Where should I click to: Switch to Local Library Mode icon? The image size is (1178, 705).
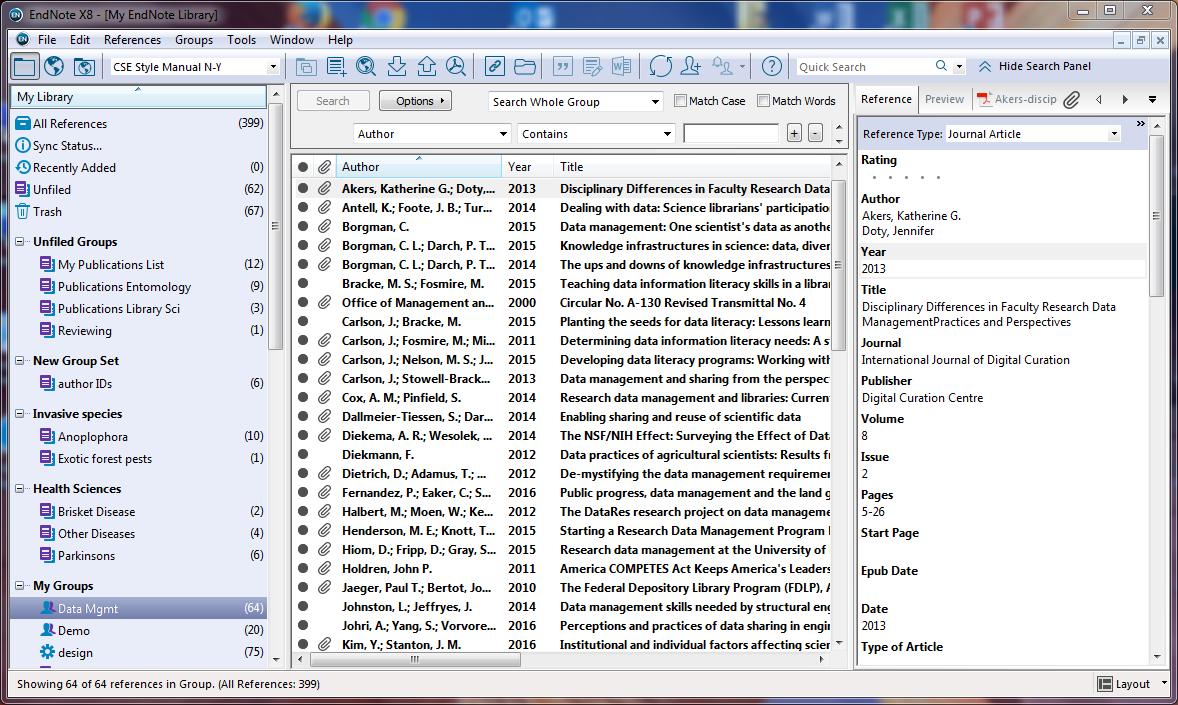pos(25,66)
